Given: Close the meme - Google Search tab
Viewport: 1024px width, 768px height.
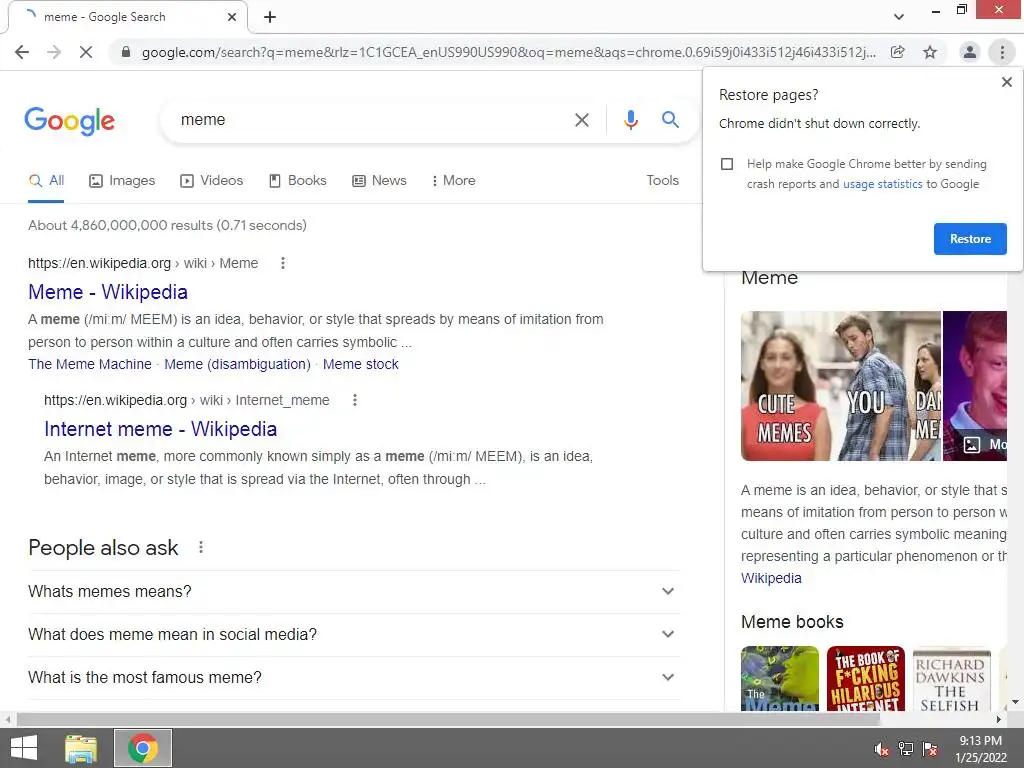Looking at the screenshot, I should click(232, 17).
